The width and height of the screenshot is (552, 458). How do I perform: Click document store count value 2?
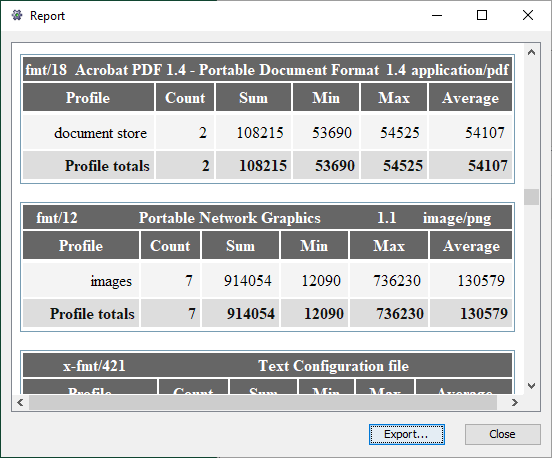(185, 133)
